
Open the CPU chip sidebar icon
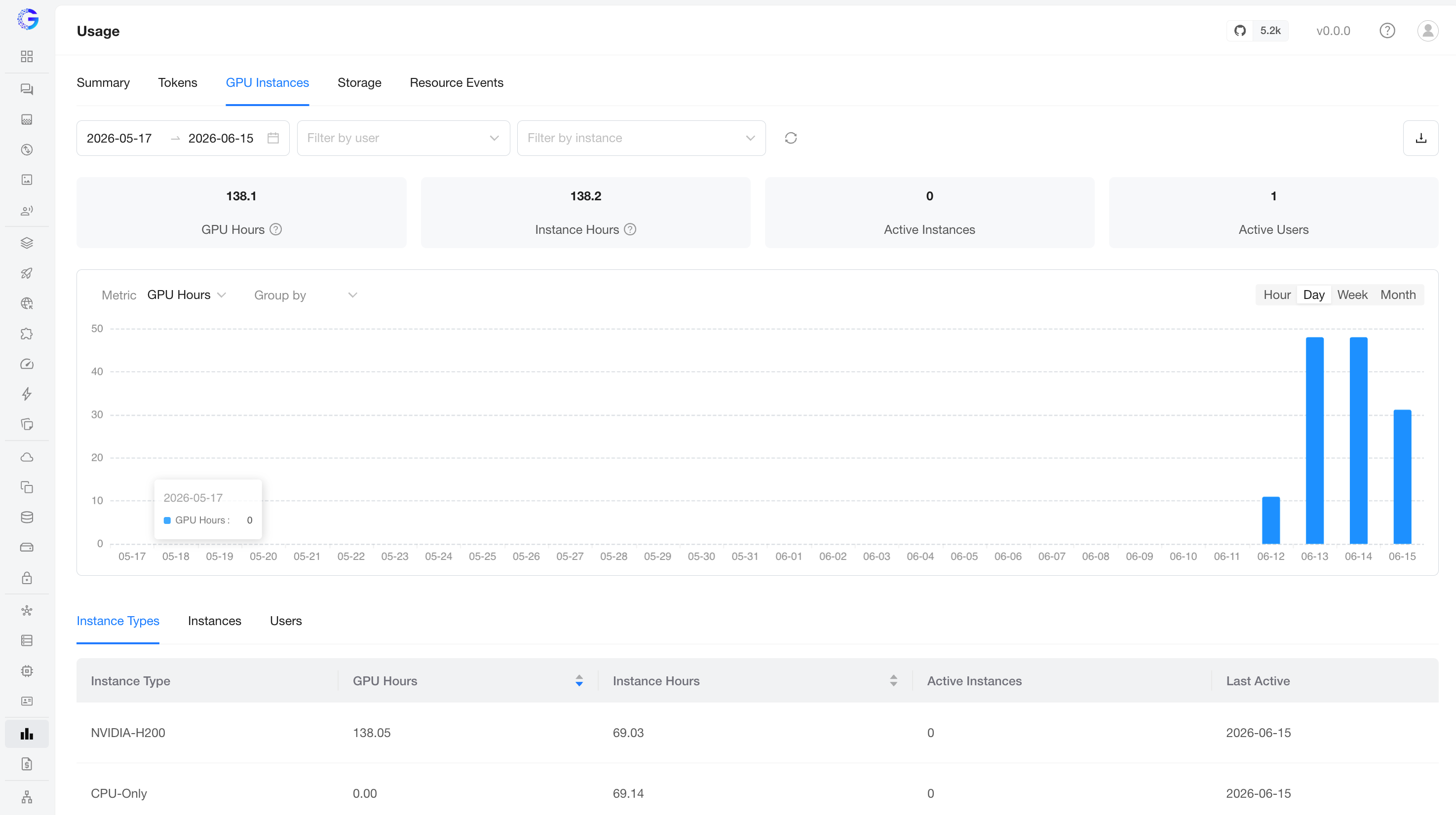click(x=27, y=671)
